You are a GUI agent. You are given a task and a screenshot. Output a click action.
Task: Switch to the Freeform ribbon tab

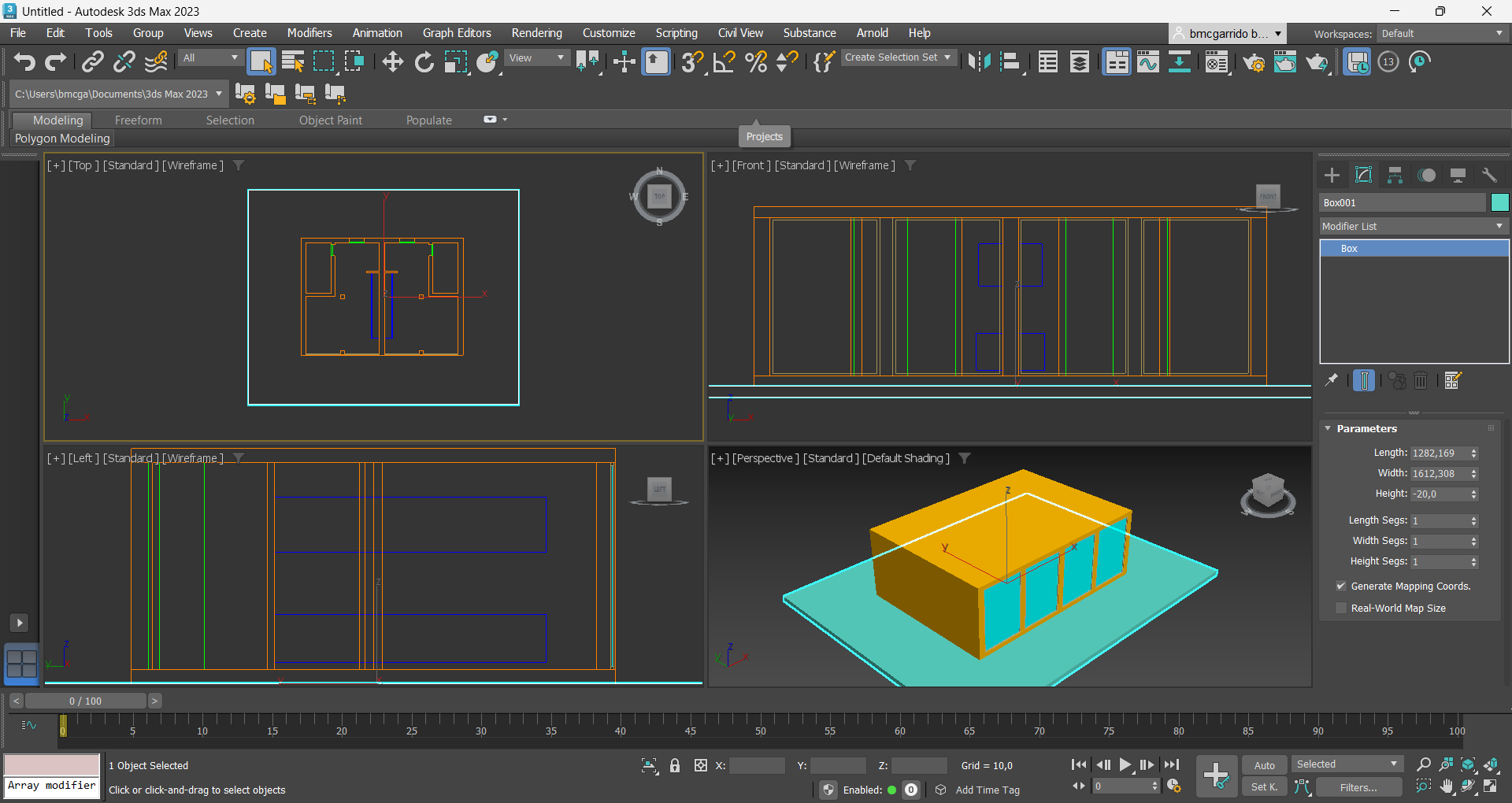click(138, 120)
